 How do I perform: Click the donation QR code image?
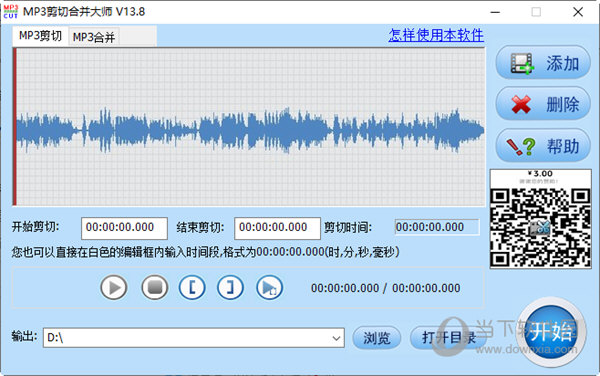tap(540, 219)
